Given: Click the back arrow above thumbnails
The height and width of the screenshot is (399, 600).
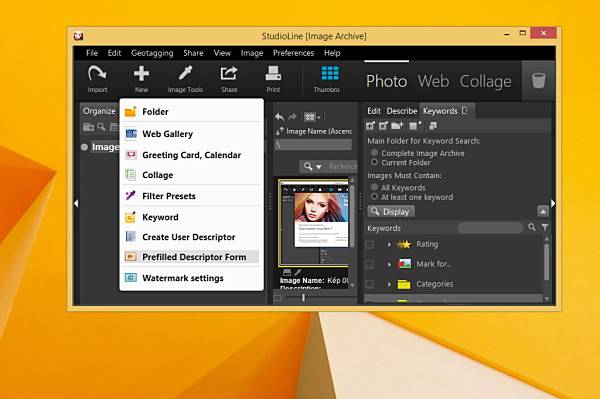Looking at the screenshot, I should click(x=280, y=117).
